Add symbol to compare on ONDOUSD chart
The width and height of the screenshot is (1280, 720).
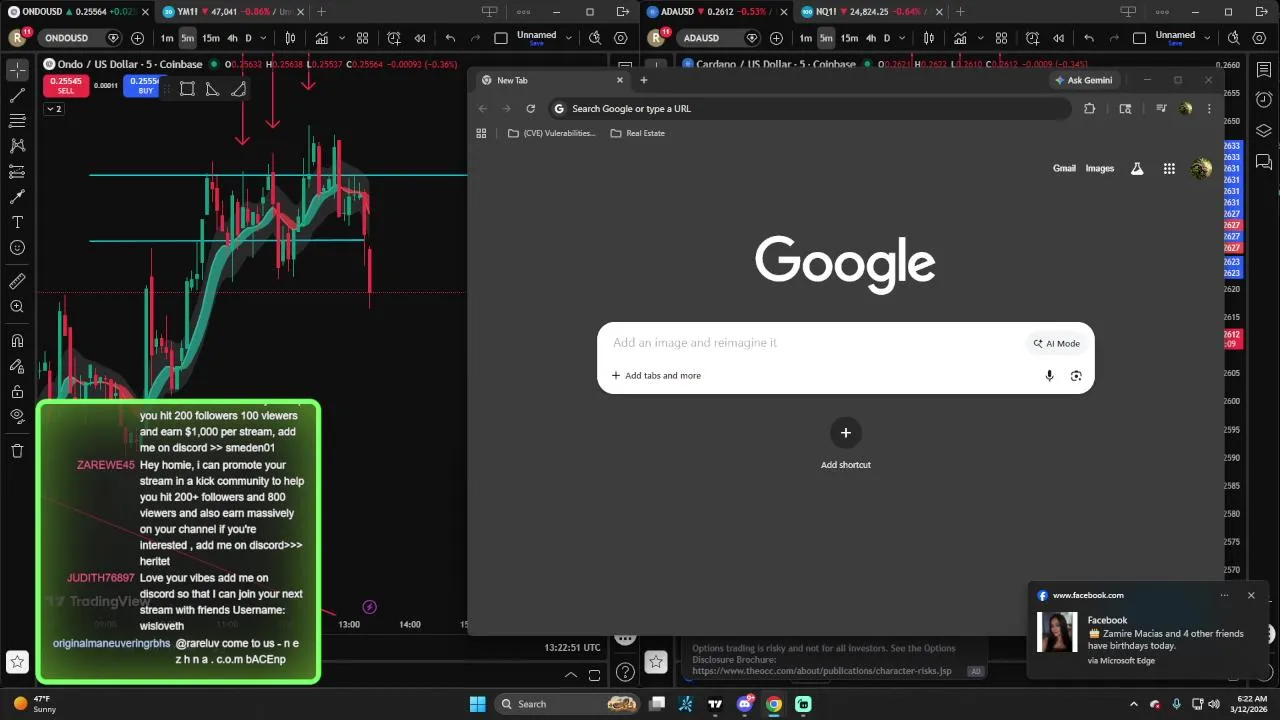pos(137,38)
